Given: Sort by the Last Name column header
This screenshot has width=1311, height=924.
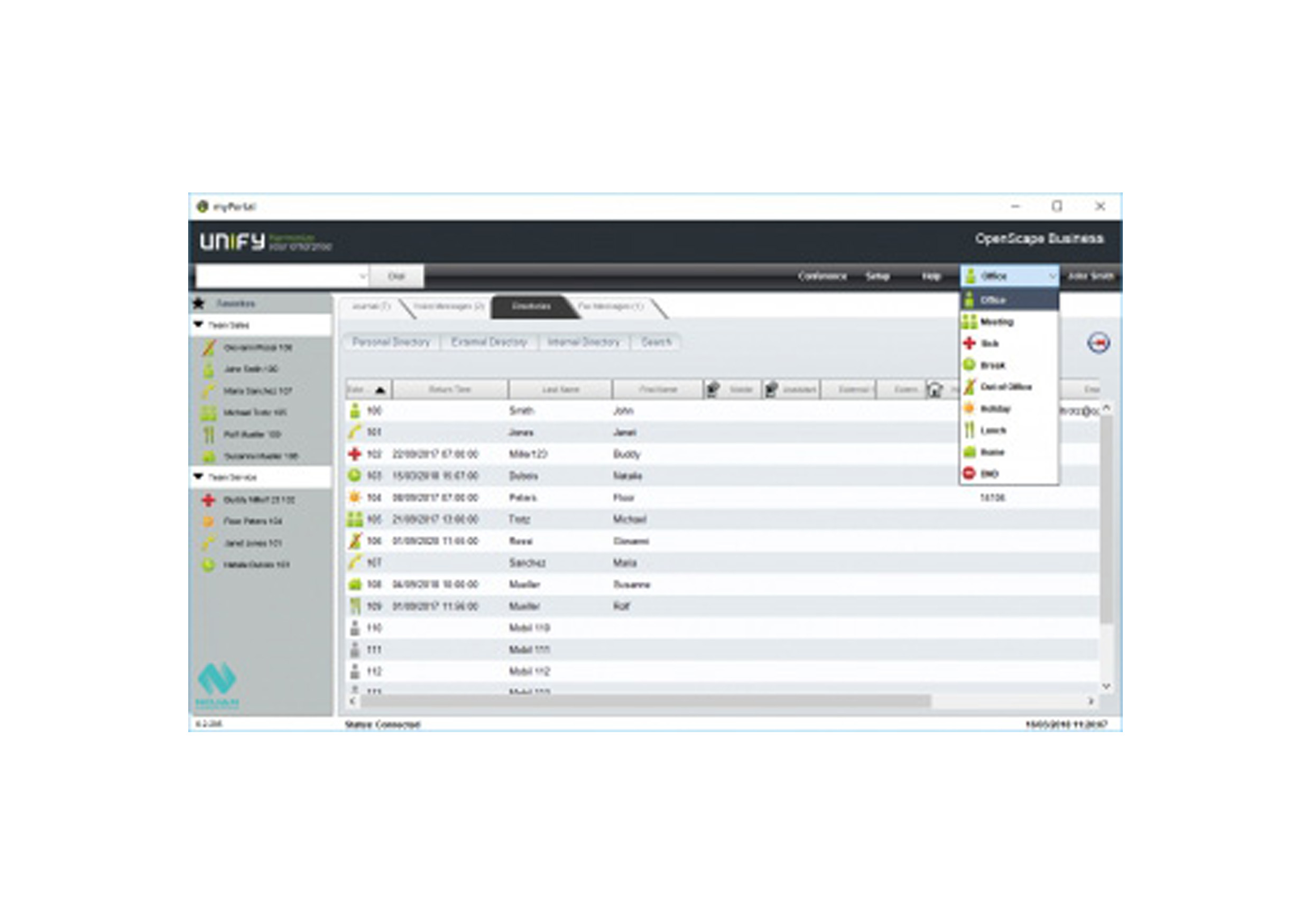Looking at the screenshot, I should click(560, 390).
